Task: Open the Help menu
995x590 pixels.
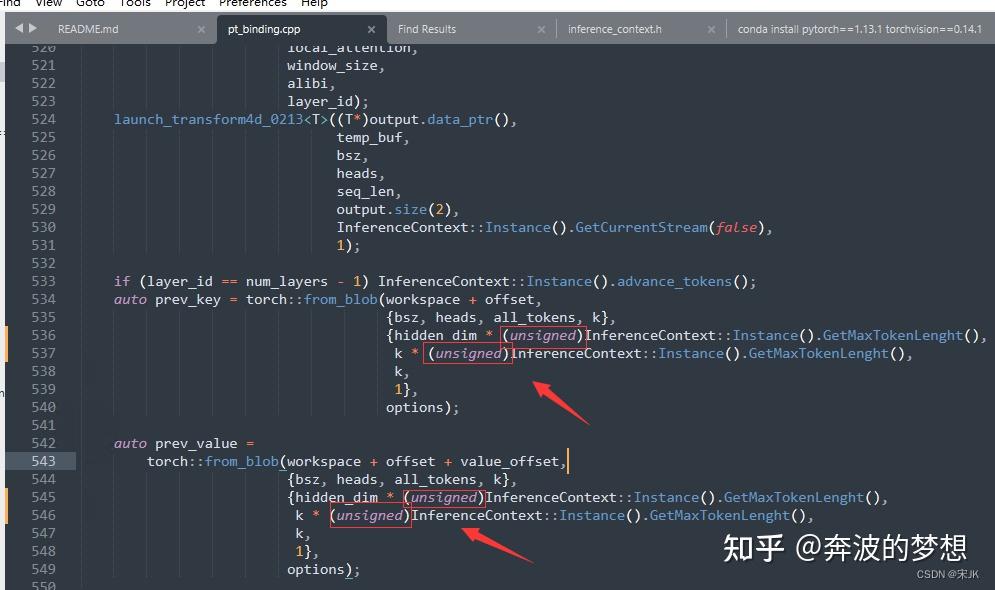Action: 314,3
